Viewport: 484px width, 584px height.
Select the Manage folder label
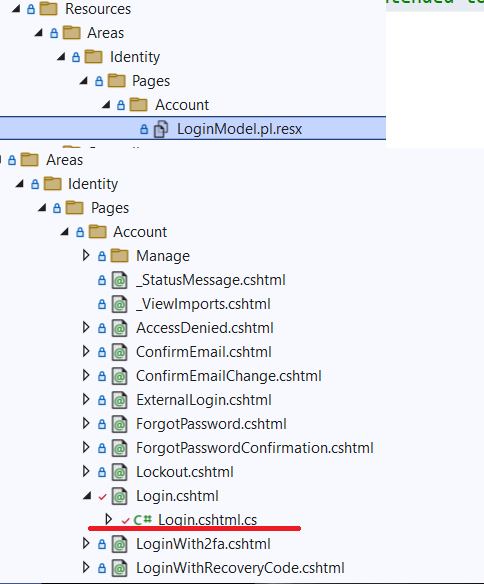point(163,256)
